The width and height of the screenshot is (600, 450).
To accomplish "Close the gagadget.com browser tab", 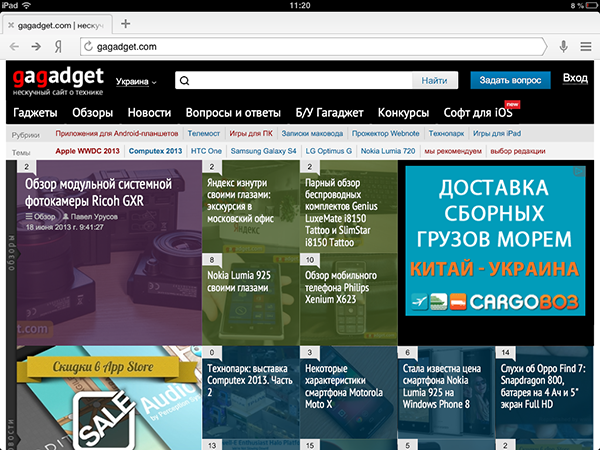I will tap(11, 25).
